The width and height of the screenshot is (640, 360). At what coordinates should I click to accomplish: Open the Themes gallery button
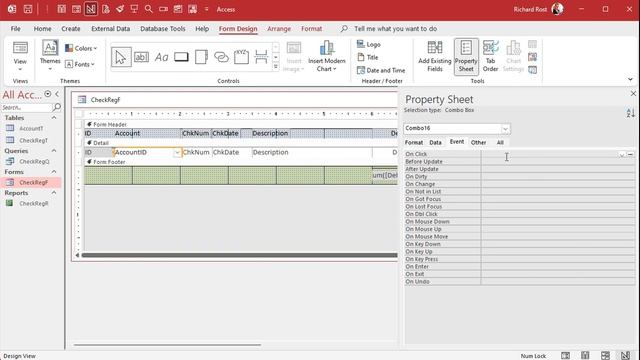coord(50,56)
